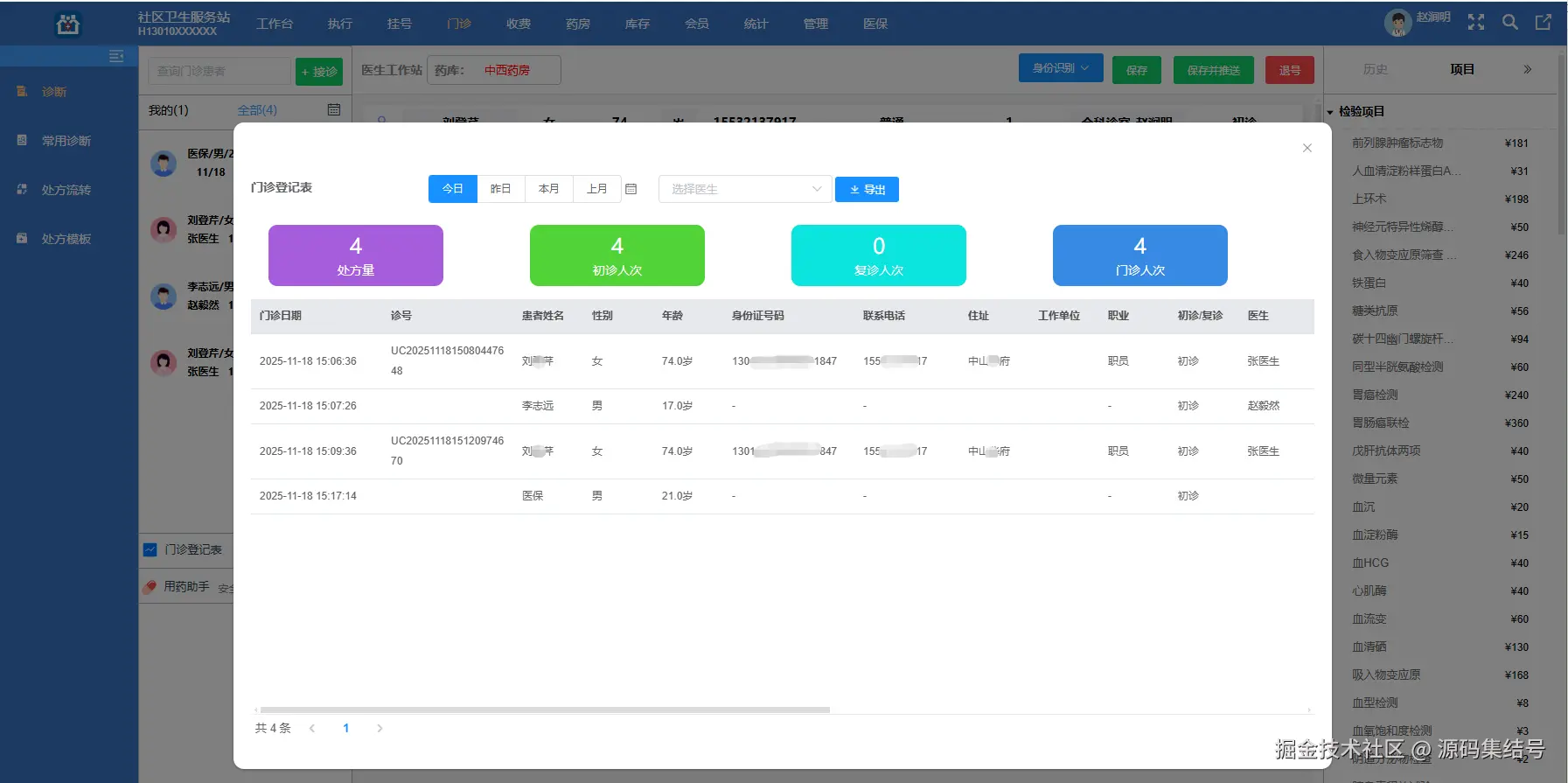Open date picker calendar icon after 上月
The image size is (1568, 783).
point(631,189)
